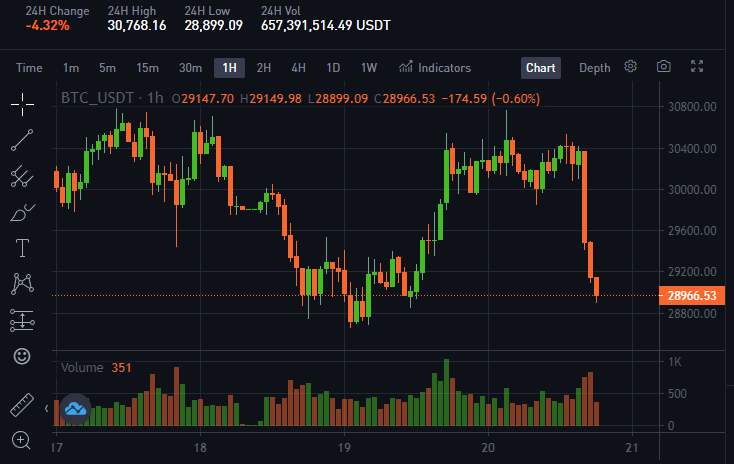The height and width of the screenshot is (464, 734).
Task: Select the long position forecasting tool
Action: click(22, 321)
